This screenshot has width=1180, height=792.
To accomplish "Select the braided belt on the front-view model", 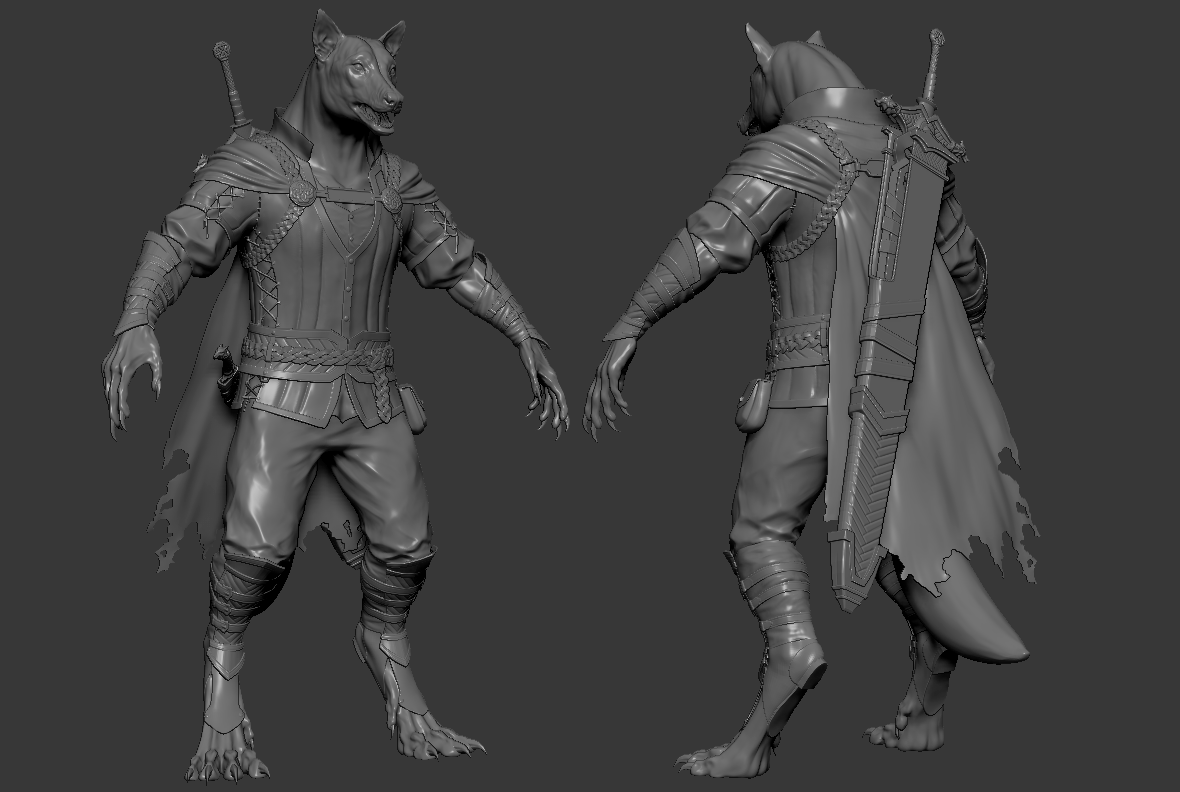I will click(316, 353).
